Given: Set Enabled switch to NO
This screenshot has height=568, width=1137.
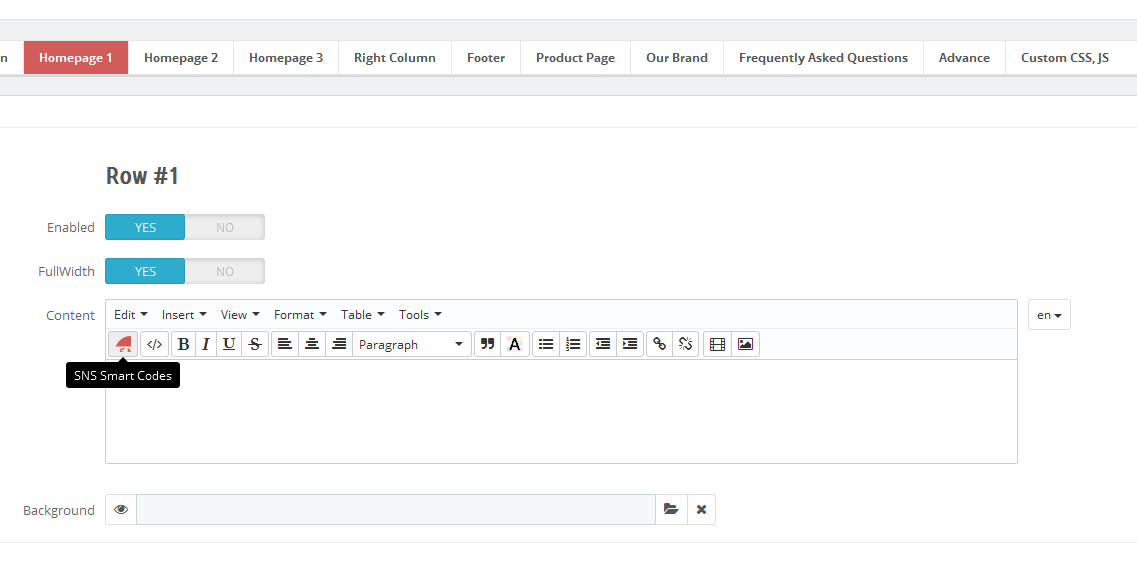Looking at the screenshot, I should (x=225, y=227).
